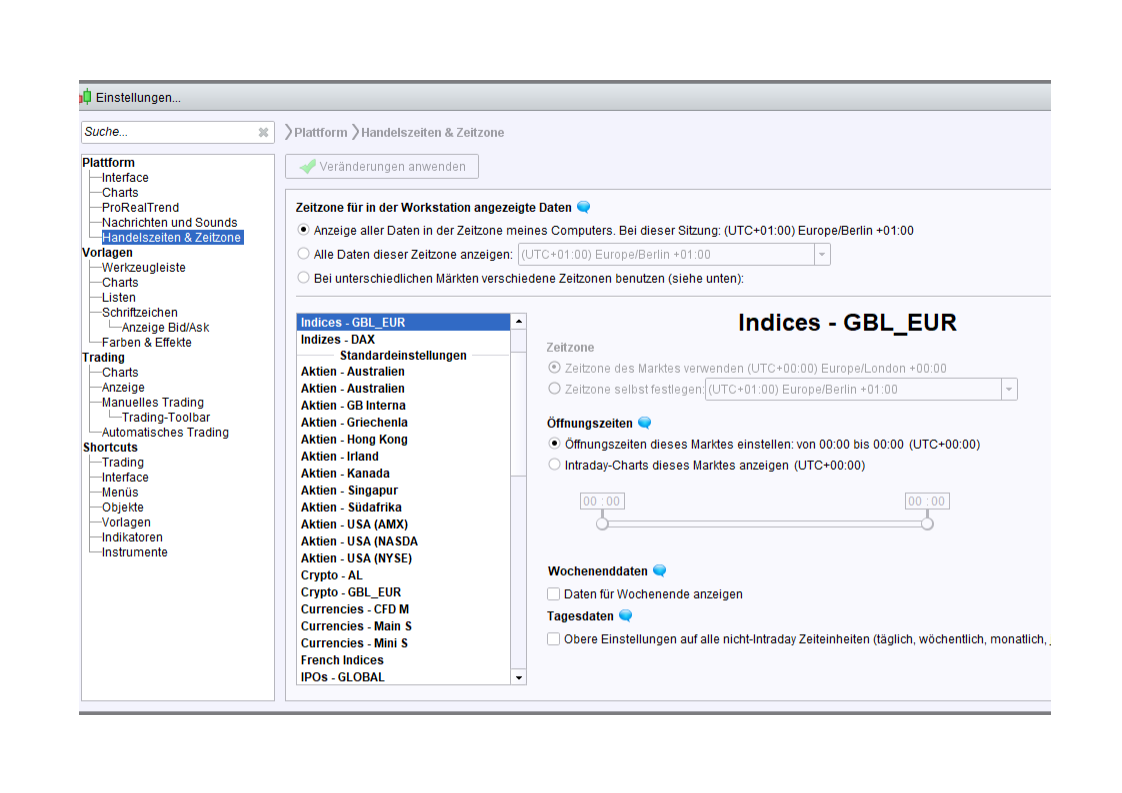This screenshot has height=793, width=1122.
Task: Select Crypto - AL in market list
Action: click(x=404, y=575)
